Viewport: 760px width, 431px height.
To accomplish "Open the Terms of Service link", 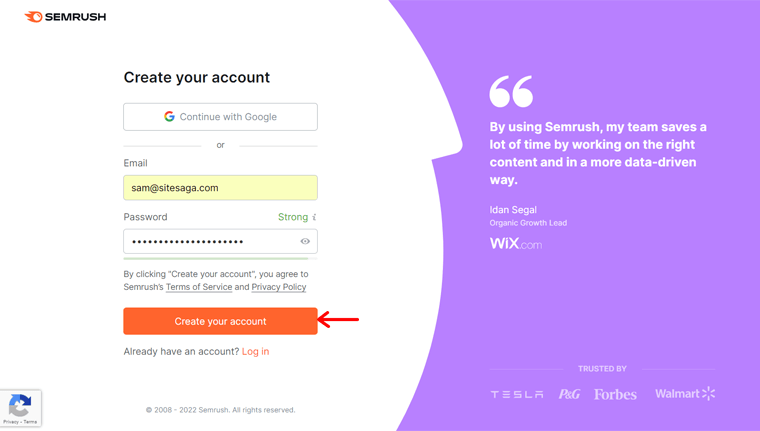I will (x=199, y=287).
